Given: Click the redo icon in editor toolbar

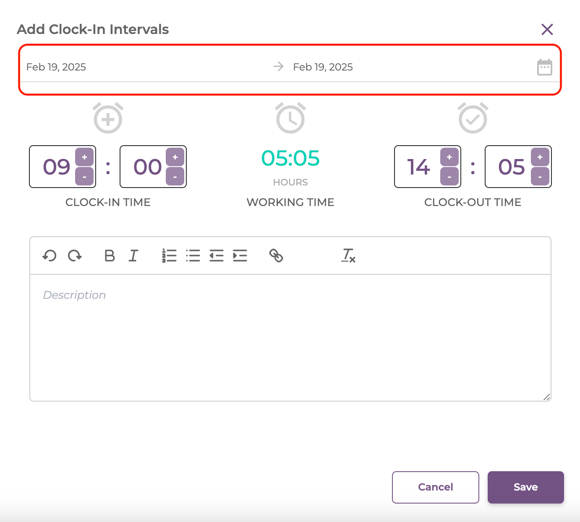Looking at the screenshot, I should [x=75, y=256].
